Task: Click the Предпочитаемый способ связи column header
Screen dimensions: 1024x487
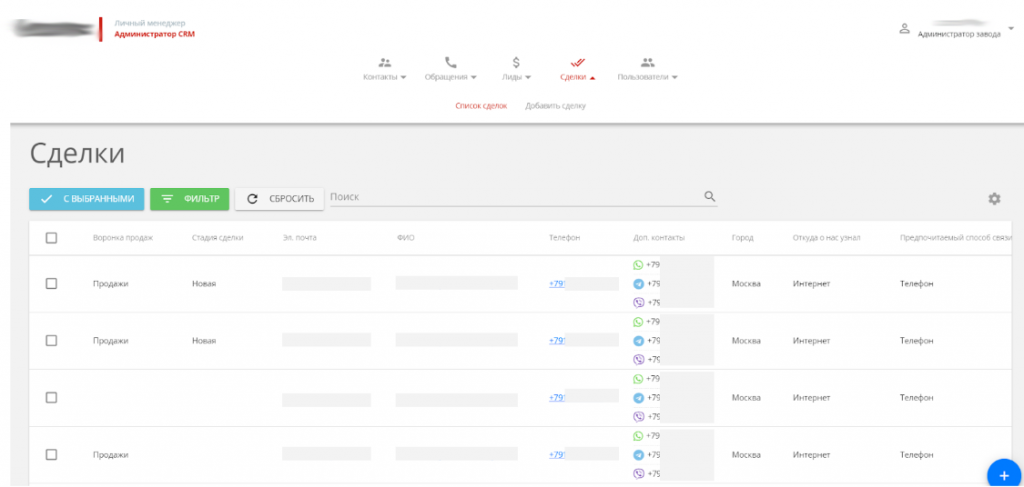Action: click(x=955, y=238)
